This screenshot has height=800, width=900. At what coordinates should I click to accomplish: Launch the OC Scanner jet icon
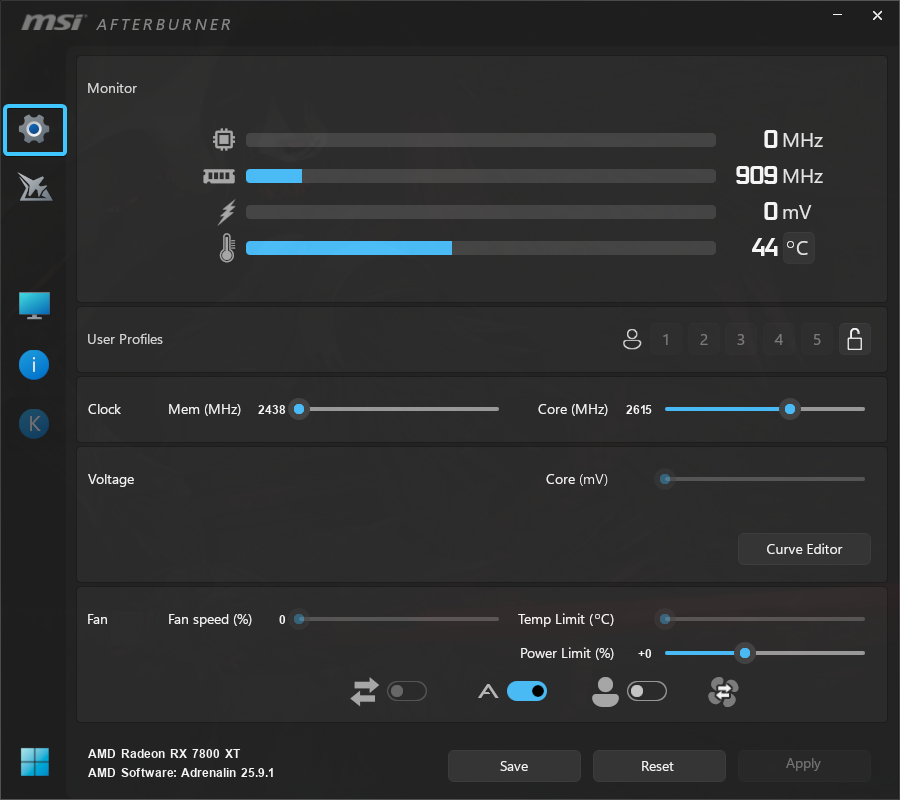[x=35, y=187]
